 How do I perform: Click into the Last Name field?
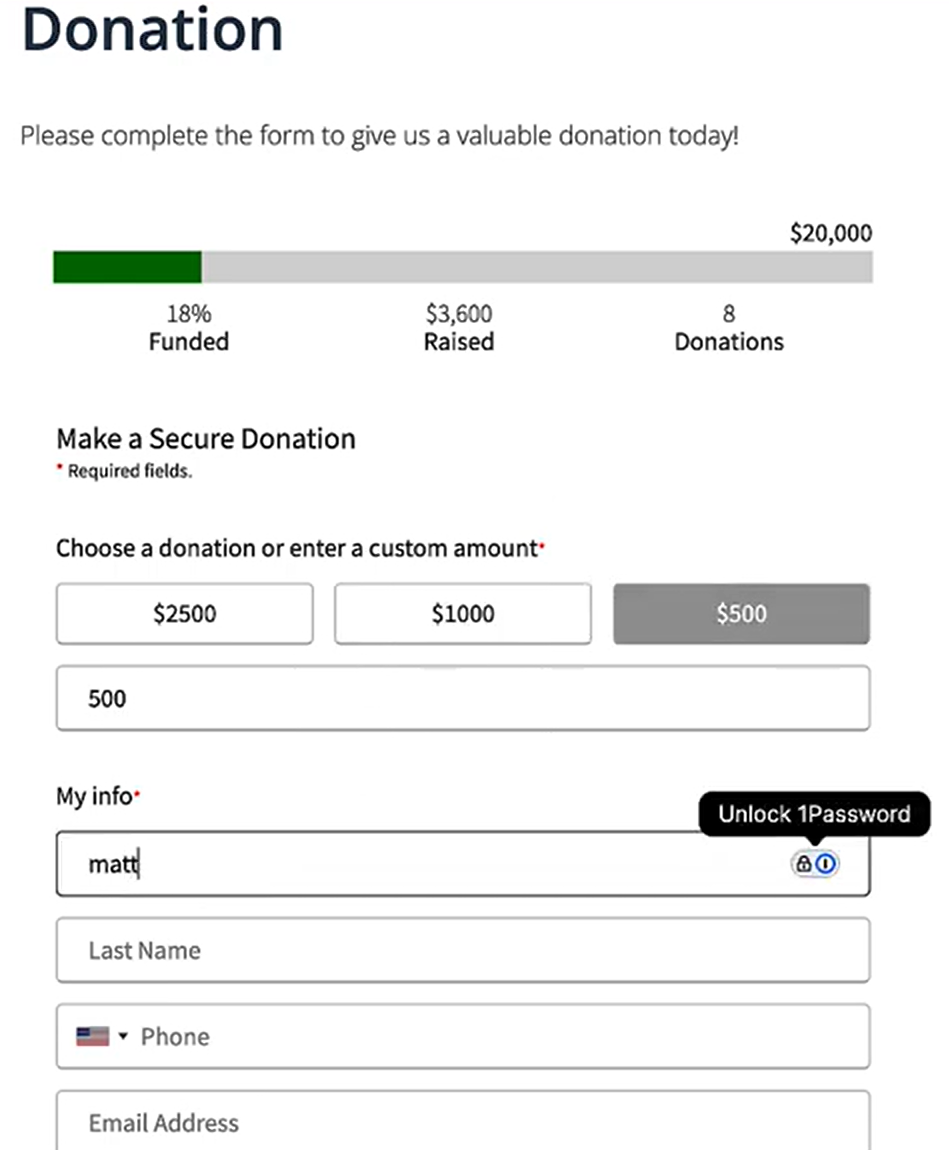[463, 950]
